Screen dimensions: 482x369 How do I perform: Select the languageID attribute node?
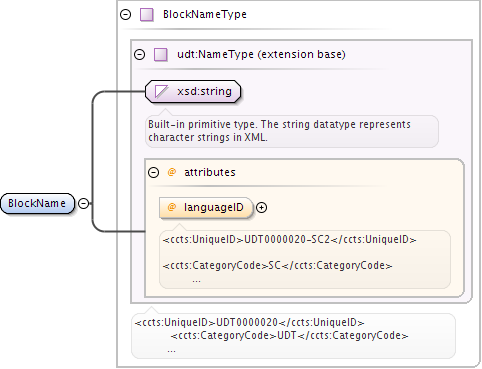point(206,208)
